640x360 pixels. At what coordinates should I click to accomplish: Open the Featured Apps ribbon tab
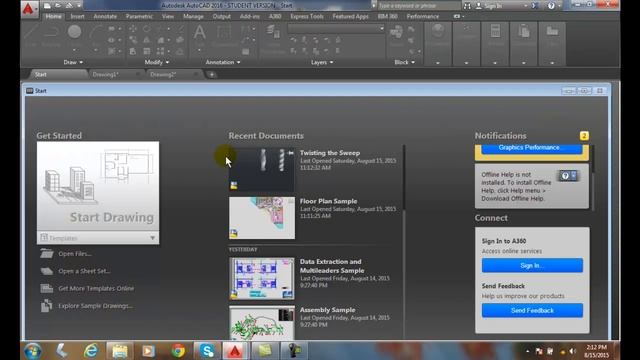coord(350,16)
